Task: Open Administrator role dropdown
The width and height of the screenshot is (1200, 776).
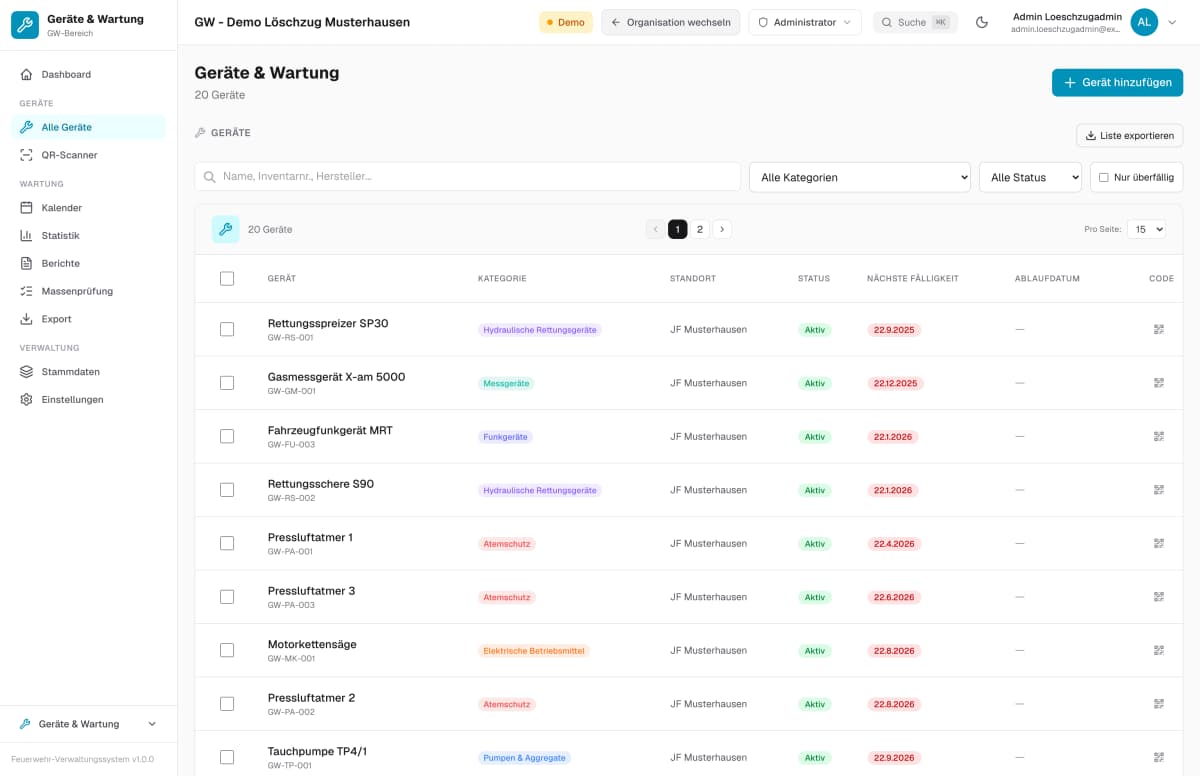Action: (805, 22)
